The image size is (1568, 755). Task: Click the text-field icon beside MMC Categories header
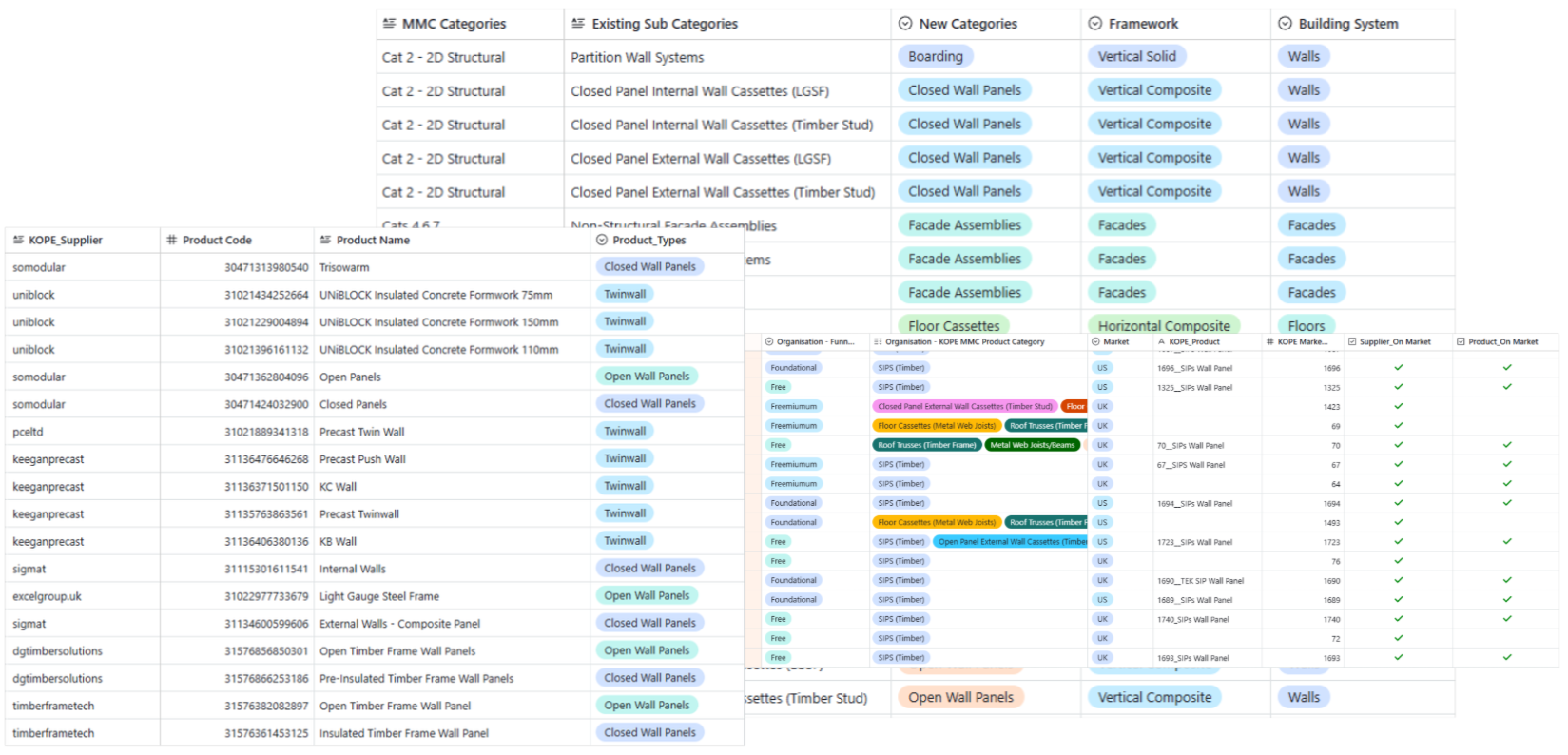(x=389, y=24)
